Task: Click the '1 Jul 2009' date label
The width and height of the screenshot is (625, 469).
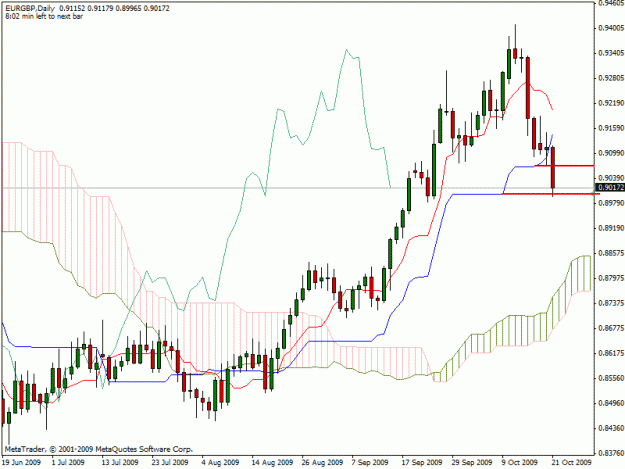Action: pos(68,462)
